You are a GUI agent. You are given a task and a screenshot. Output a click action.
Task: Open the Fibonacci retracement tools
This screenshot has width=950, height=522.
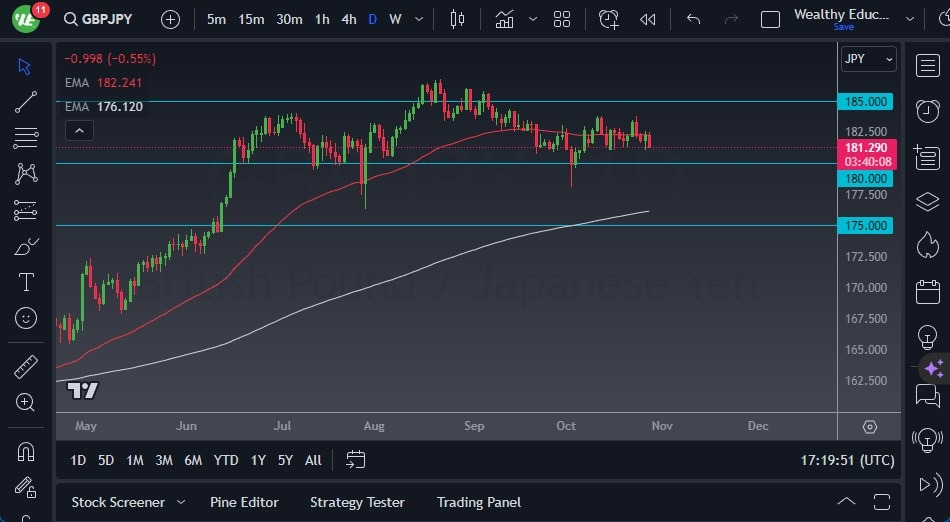click(x=25, y=138)
